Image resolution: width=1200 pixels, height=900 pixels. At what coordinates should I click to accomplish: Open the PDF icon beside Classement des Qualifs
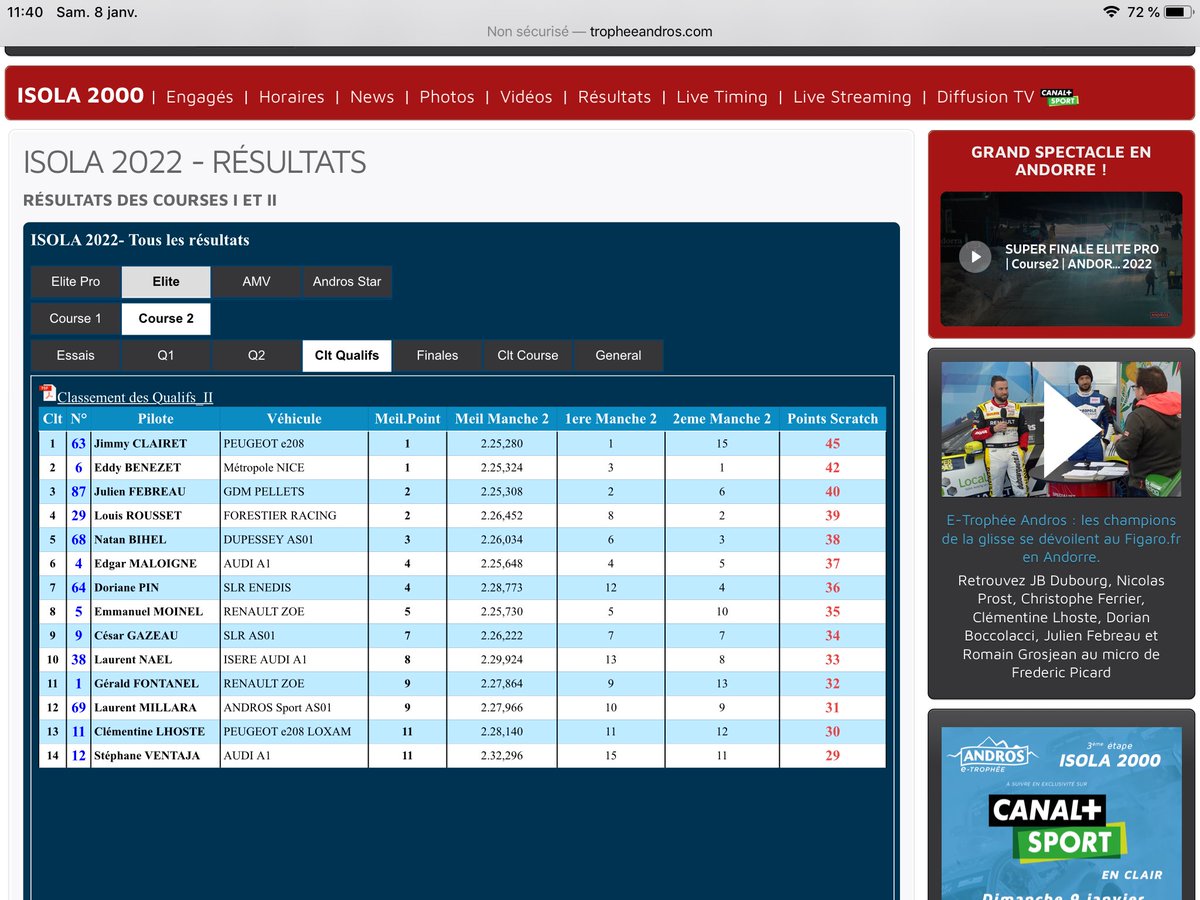(47, 394)
